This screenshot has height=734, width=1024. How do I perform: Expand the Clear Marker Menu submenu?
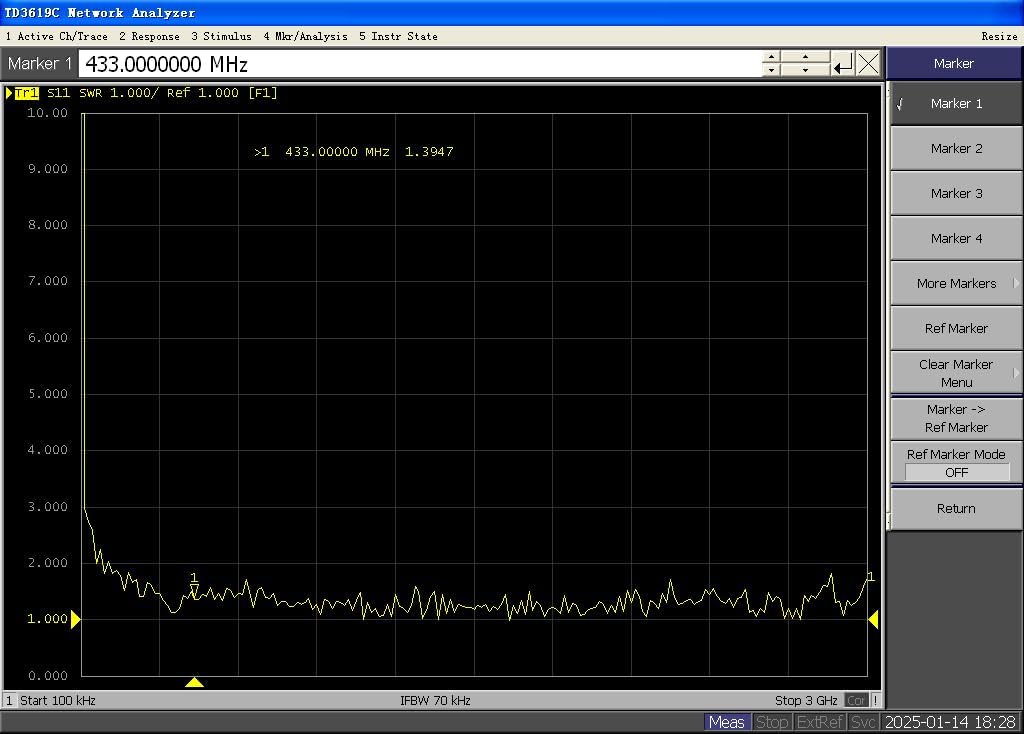(956, 373)
